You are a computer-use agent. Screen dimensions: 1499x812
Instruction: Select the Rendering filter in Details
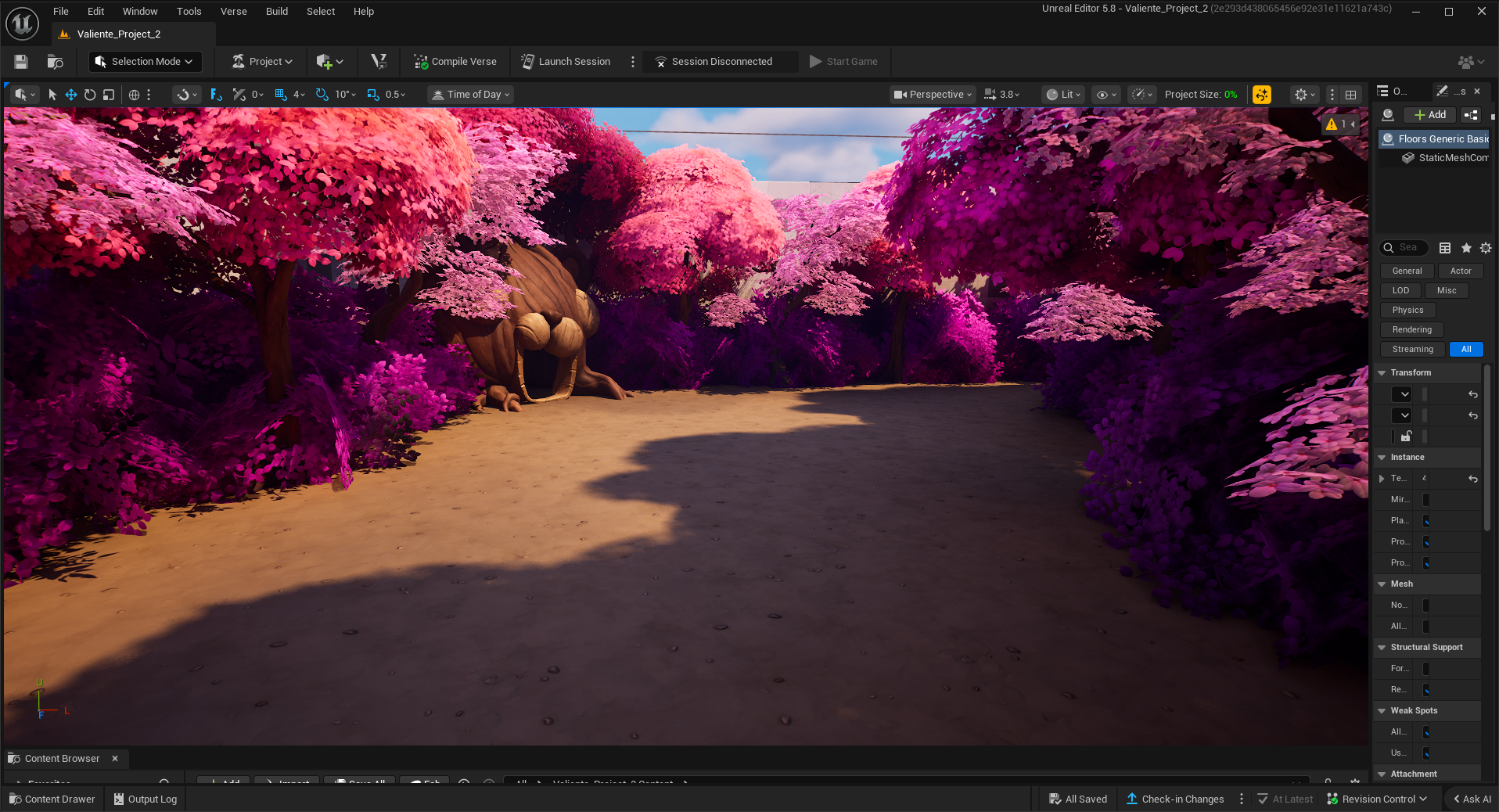pyautogui.click(x=1412, y=330)
